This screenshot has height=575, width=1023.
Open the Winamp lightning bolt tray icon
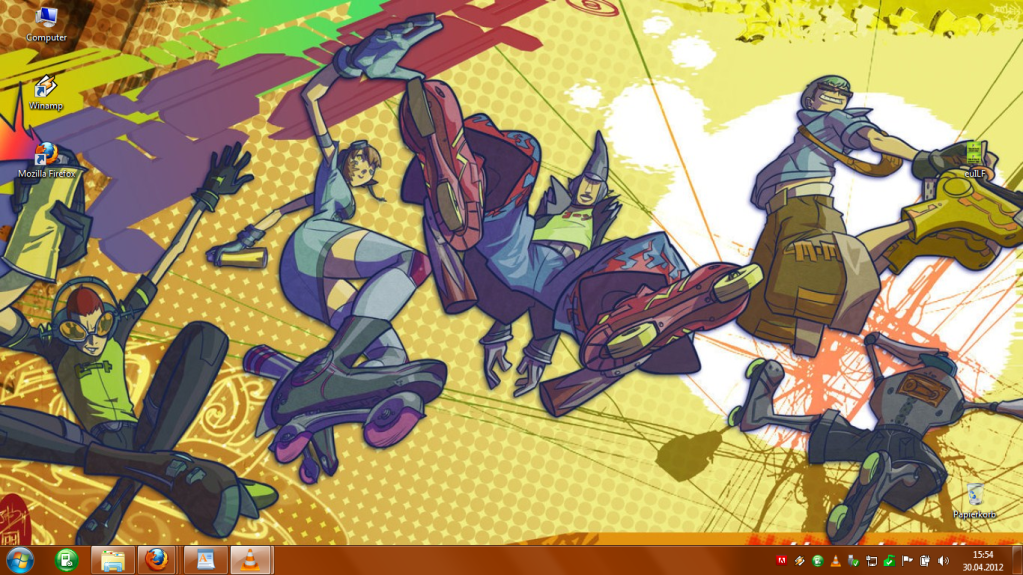pyautogui.click(x=799, y=561)
